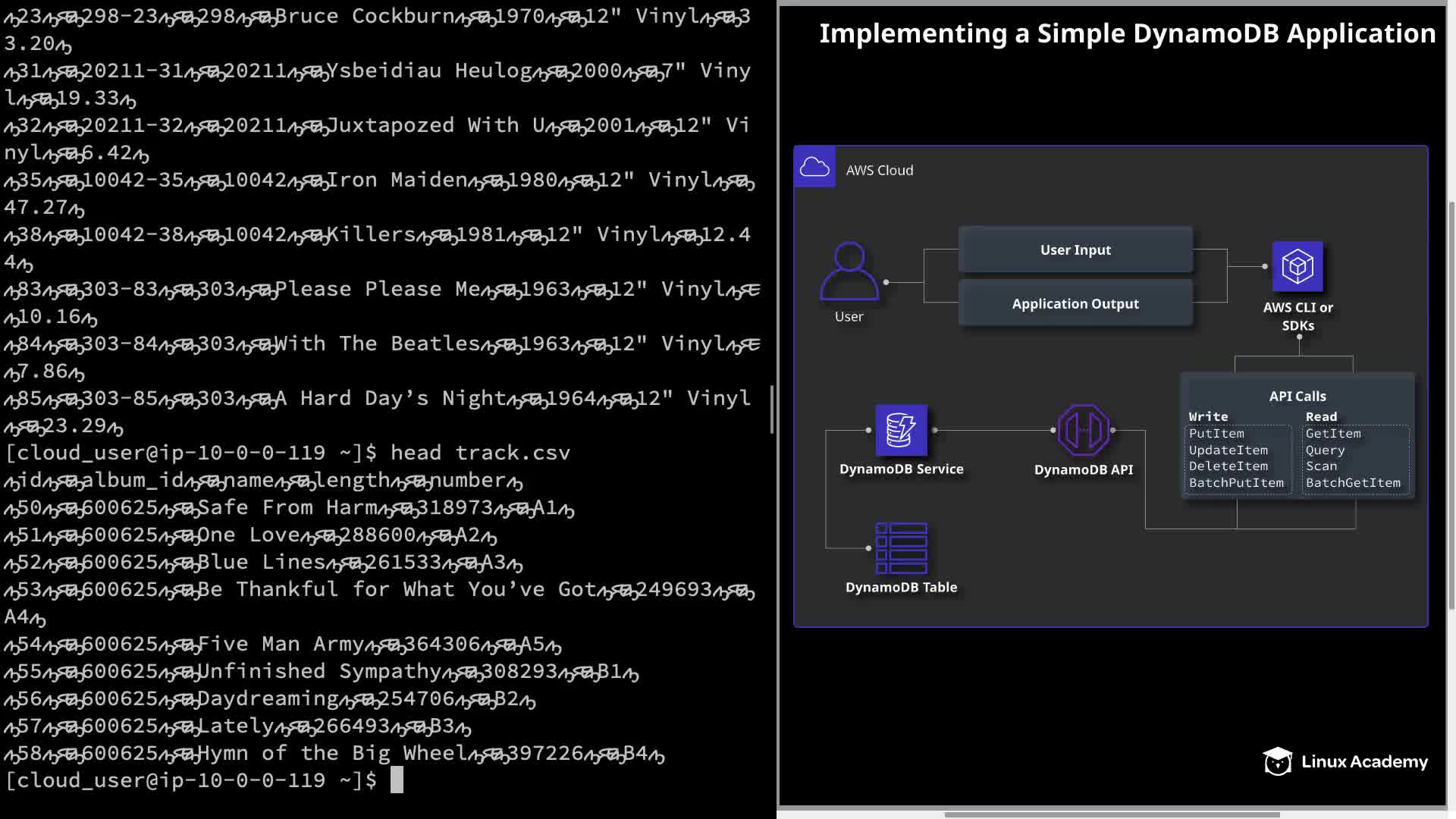The height and width of the screenshot is (819, 1456).
Task: Click the horizontal scrollbar below the slide
Action: point(1112,814)
